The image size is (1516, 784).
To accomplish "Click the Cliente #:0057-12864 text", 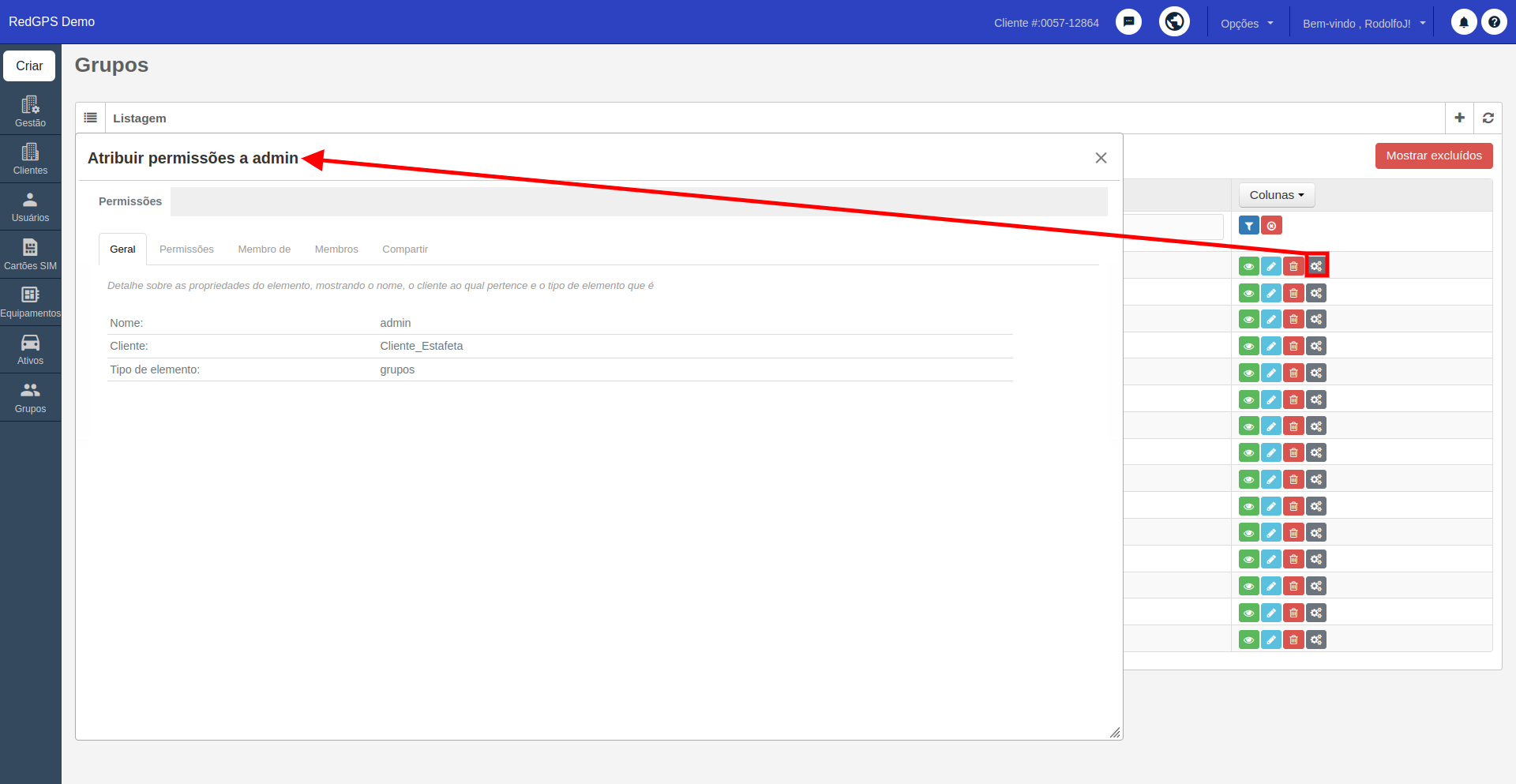I will pos(1046,23).
